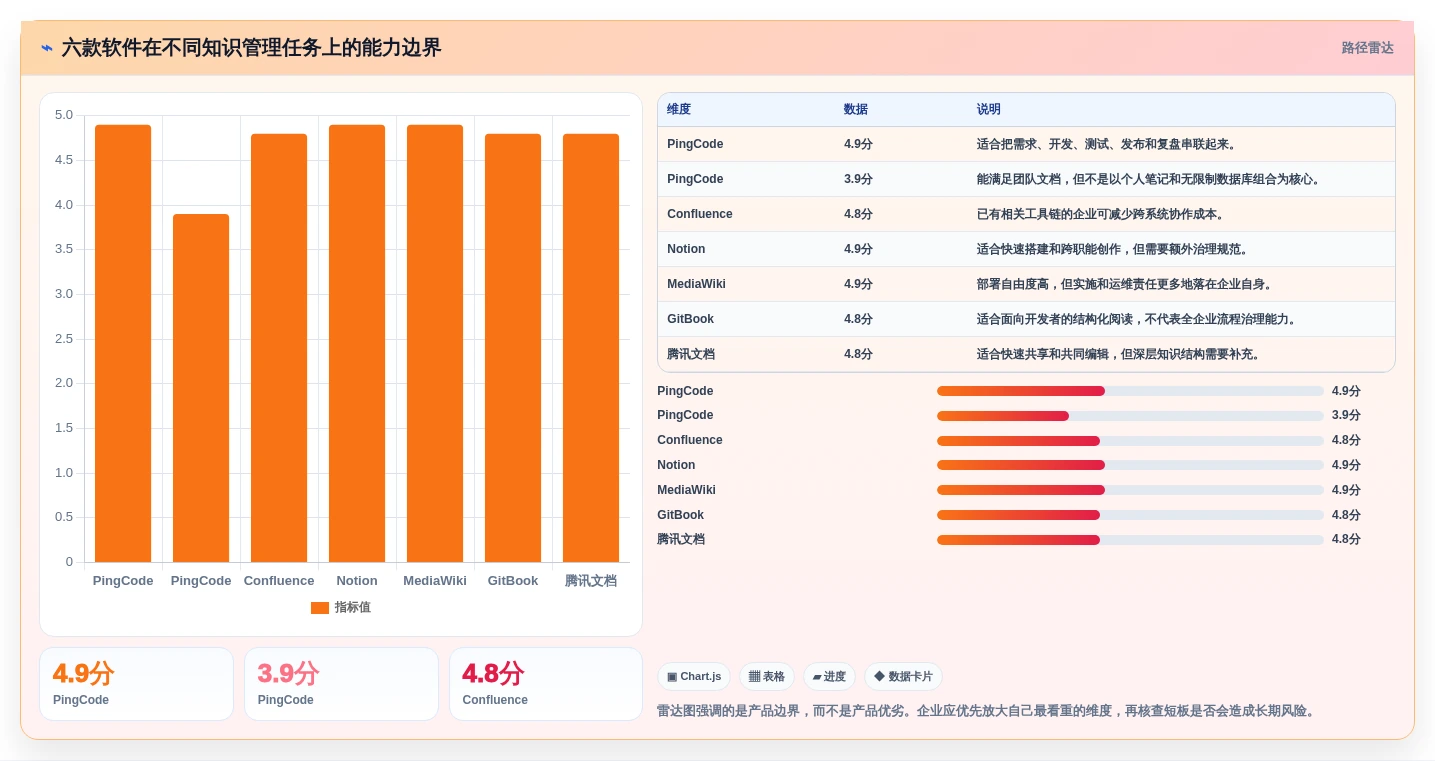This screenshot has height=761, width=1435.
Task: Click the 2.5 value on the chart axis
Action: pos(64,339)
